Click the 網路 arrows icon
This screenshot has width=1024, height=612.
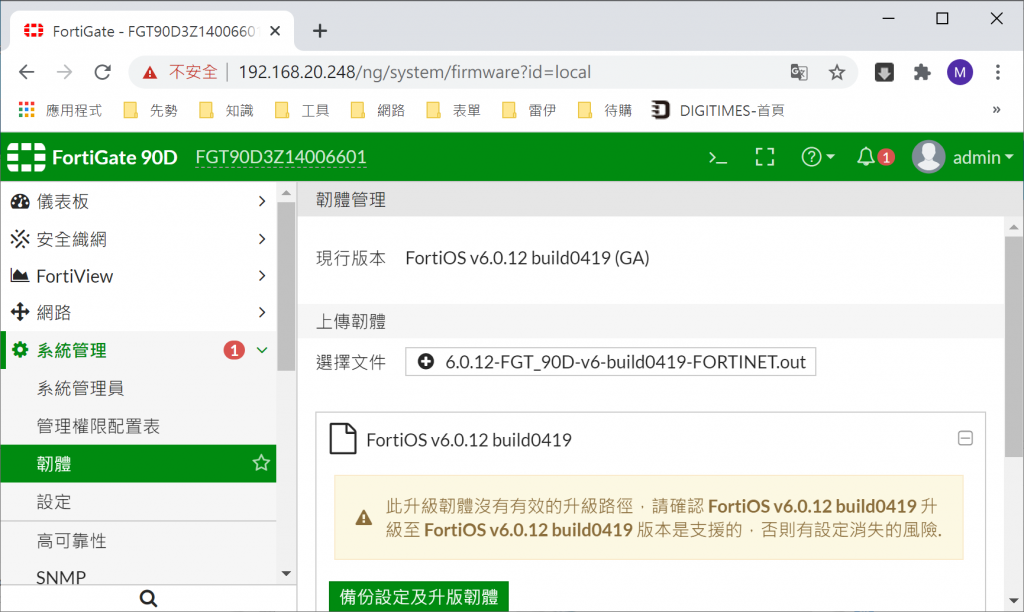[x=20, y=312]
